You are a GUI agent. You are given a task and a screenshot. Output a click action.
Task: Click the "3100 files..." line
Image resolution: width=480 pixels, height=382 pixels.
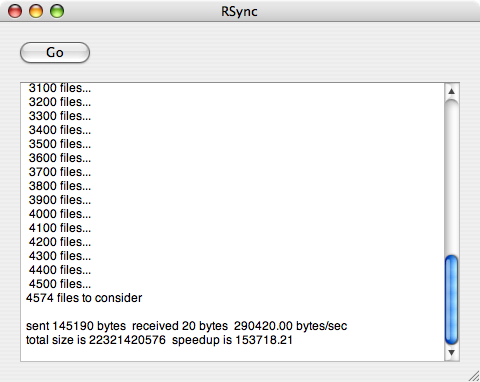60,88
